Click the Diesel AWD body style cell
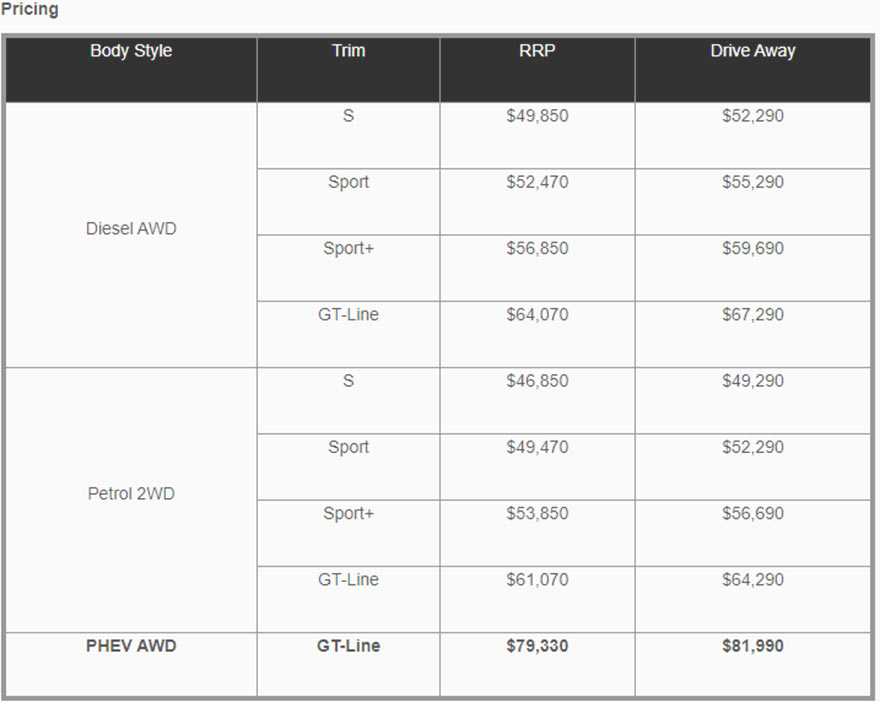Viewport: 880px width, 702px height. coord(131,229)
